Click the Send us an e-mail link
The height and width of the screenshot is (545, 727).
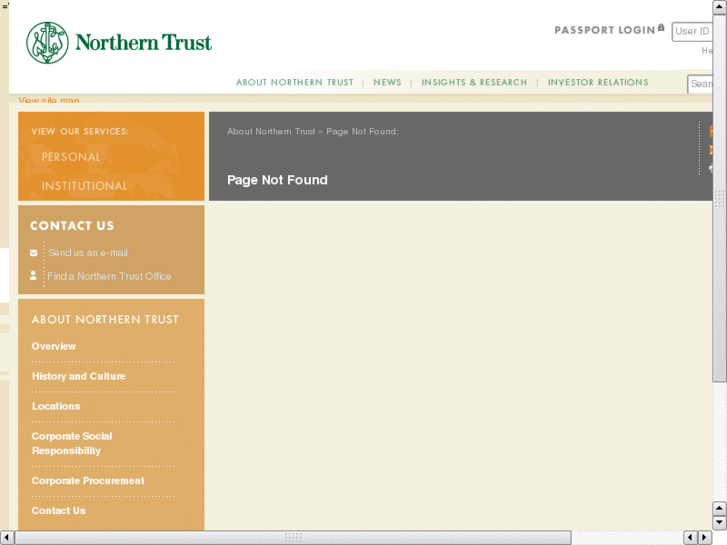pos(88,253)
